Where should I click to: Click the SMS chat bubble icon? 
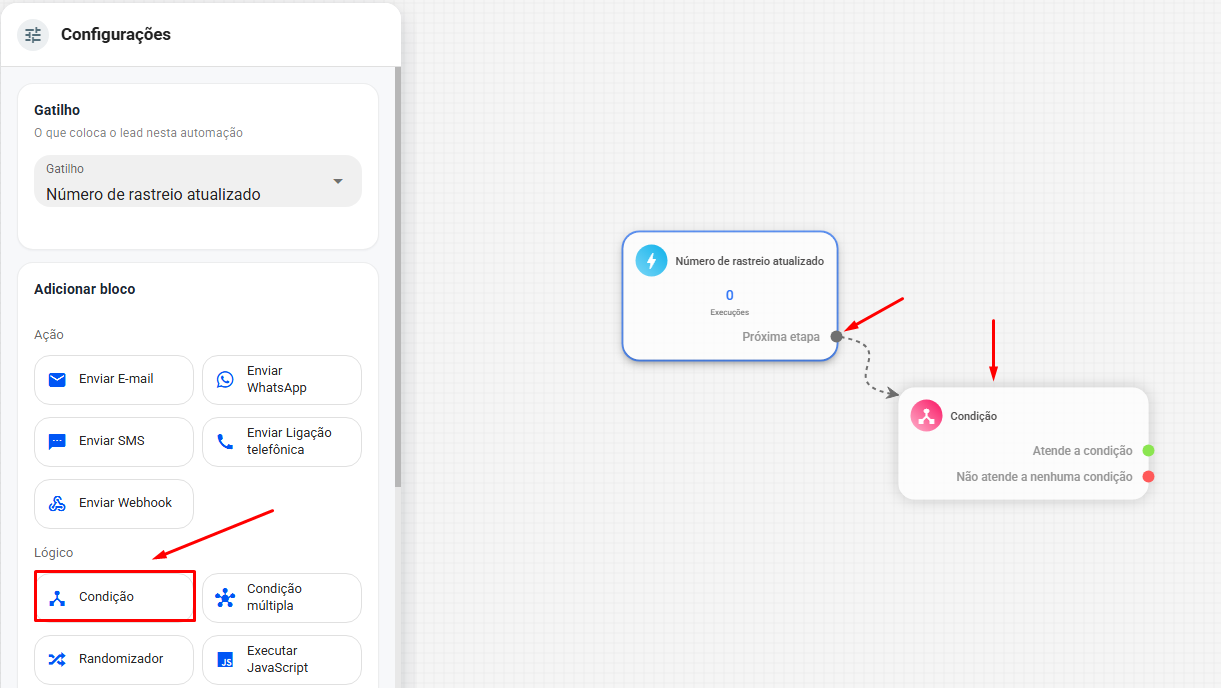click(x=57, y=442)
